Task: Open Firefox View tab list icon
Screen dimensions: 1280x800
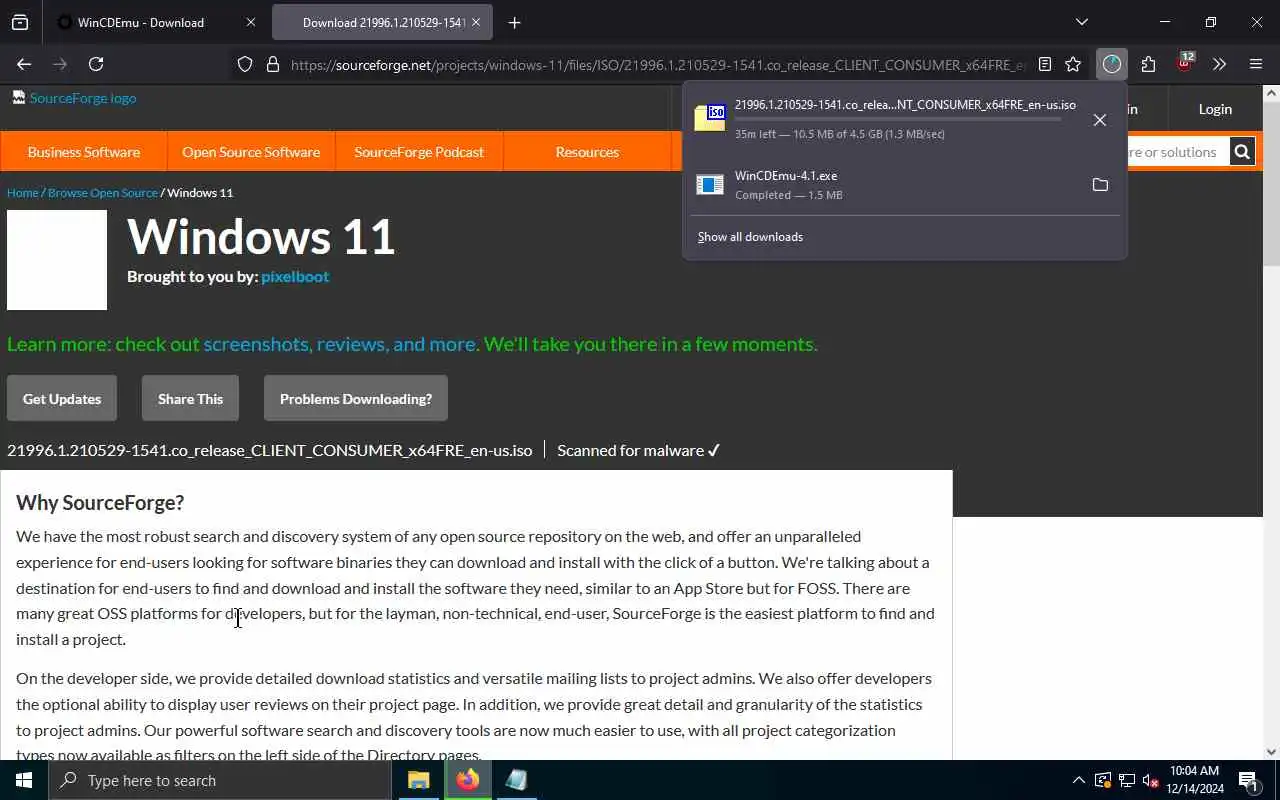Action: [20, 22]
